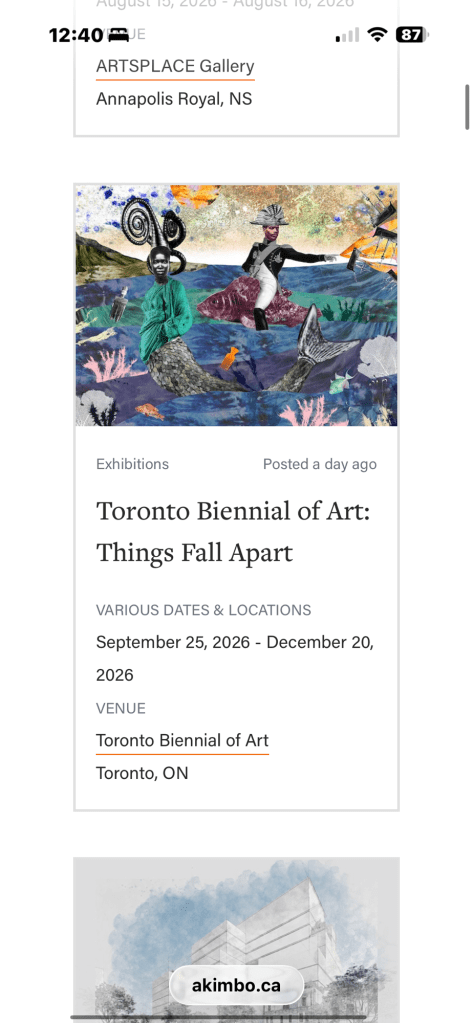
Task: Open the mermaid collage artwork image
Action: pyautogui.click(x=236, y=305)
